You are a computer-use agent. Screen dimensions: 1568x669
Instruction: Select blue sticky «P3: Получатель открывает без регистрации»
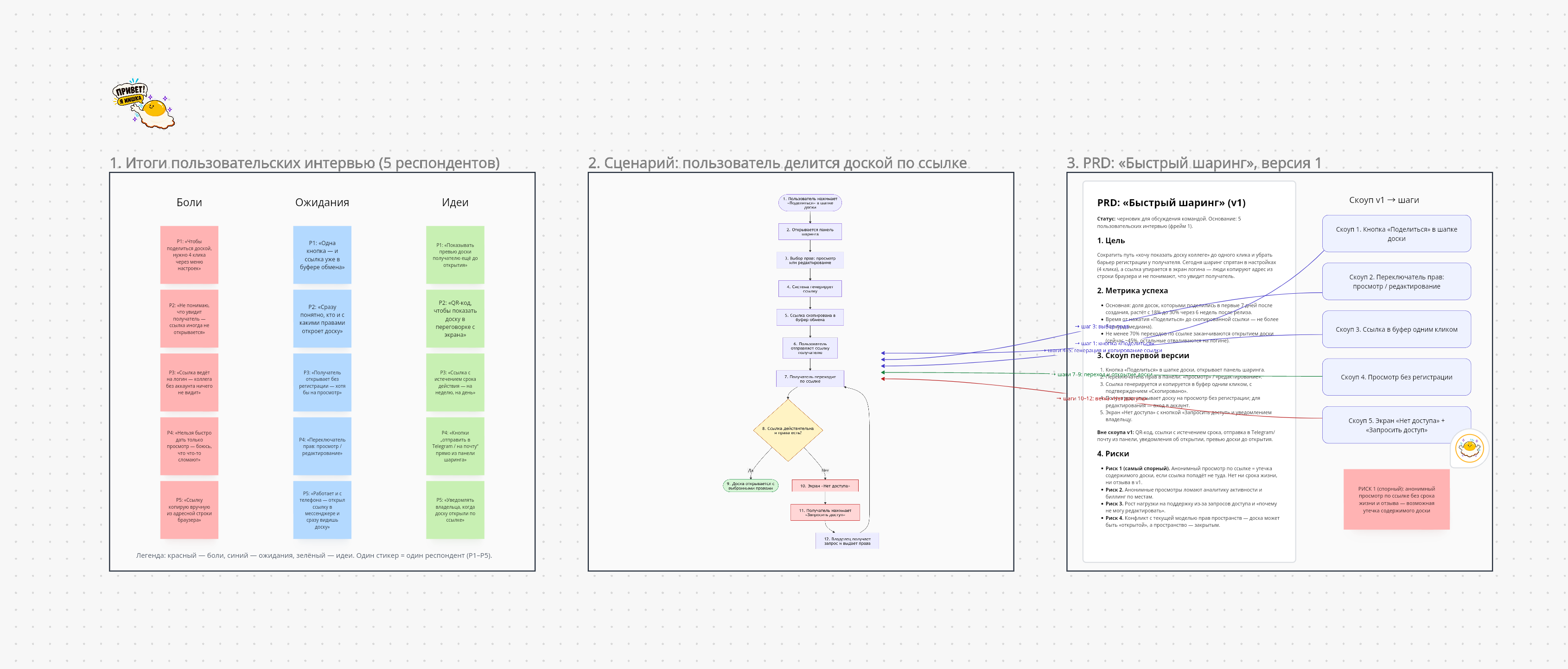point(322,383)
